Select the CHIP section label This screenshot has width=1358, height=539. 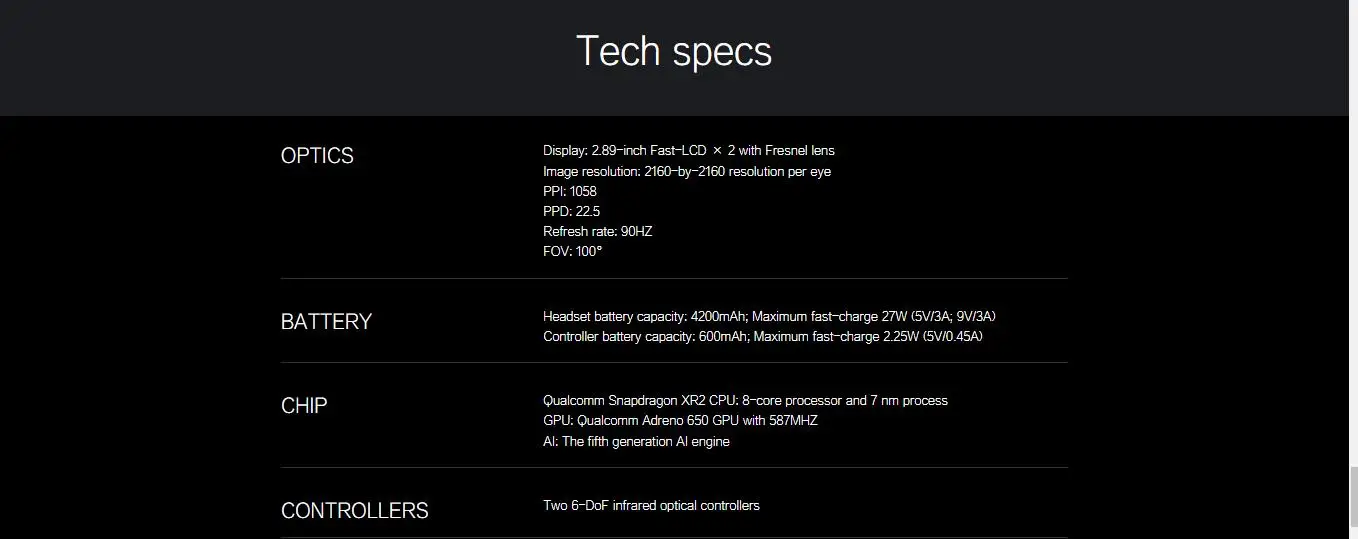304,406
